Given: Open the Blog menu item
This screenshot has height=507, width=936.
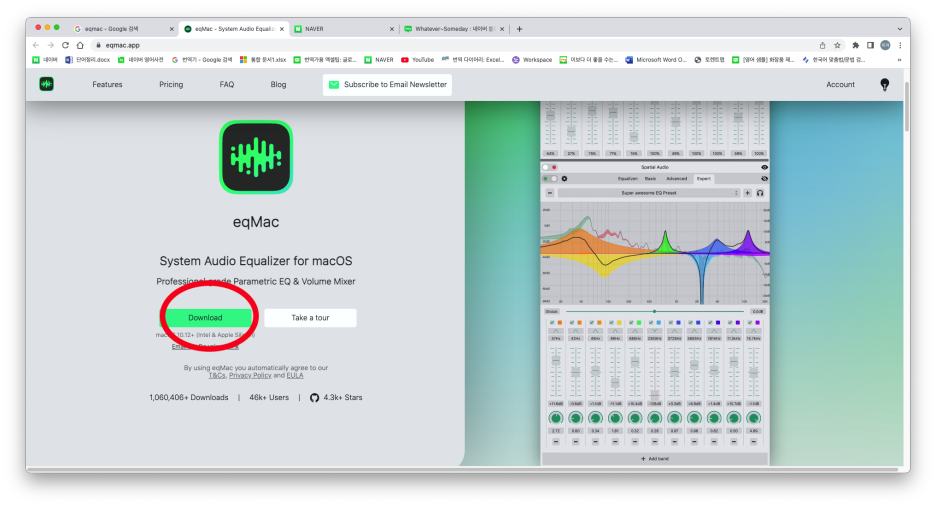Looking at the screenshot, I should pyautogui.click(x=278, y=85).
